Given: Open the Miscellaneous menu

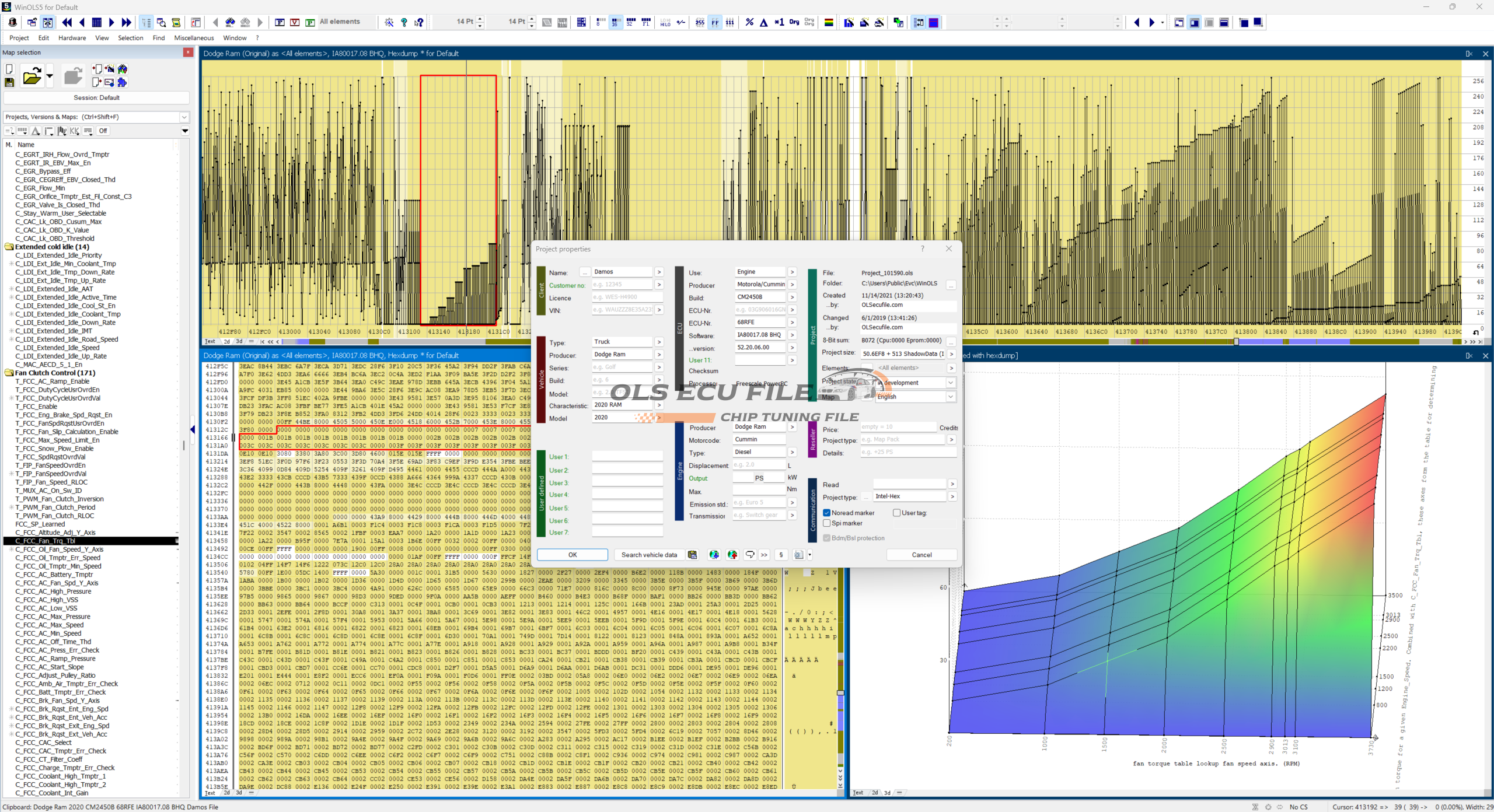Looking at the screenshot, I should [x=194, y=38].
